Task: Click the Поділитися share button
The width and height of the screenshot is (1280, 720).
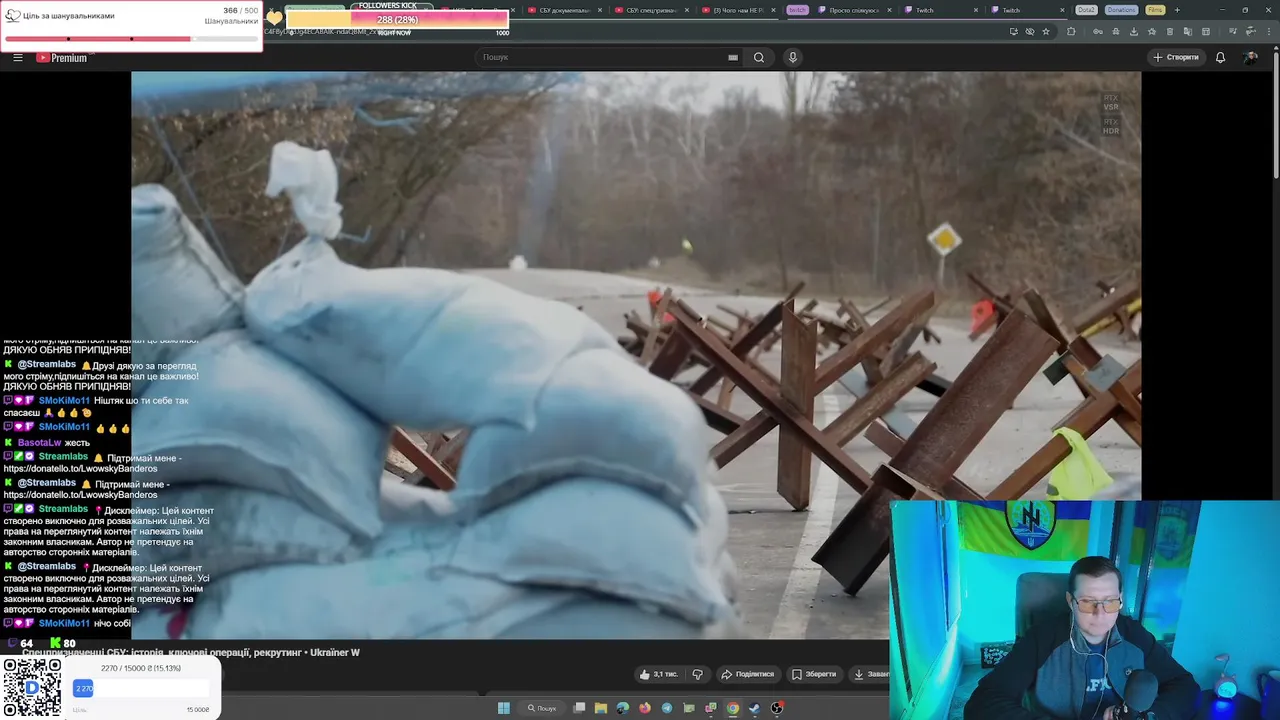Action: [x=747, y=674]
